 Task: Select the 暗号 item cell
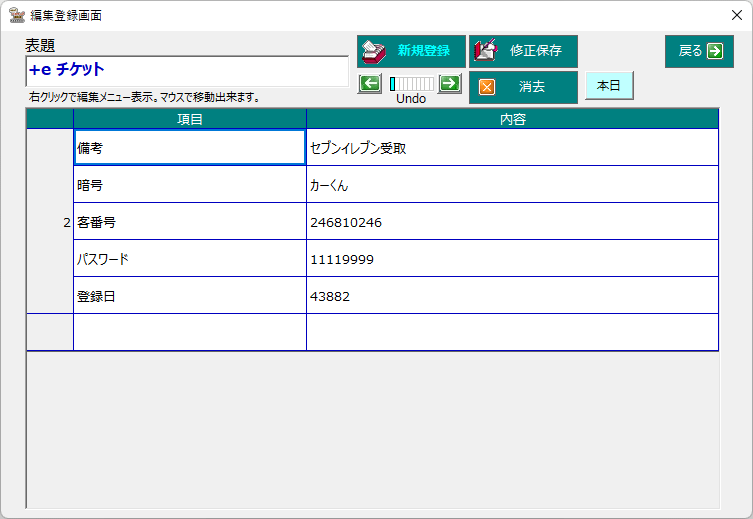tap(190, 185)
